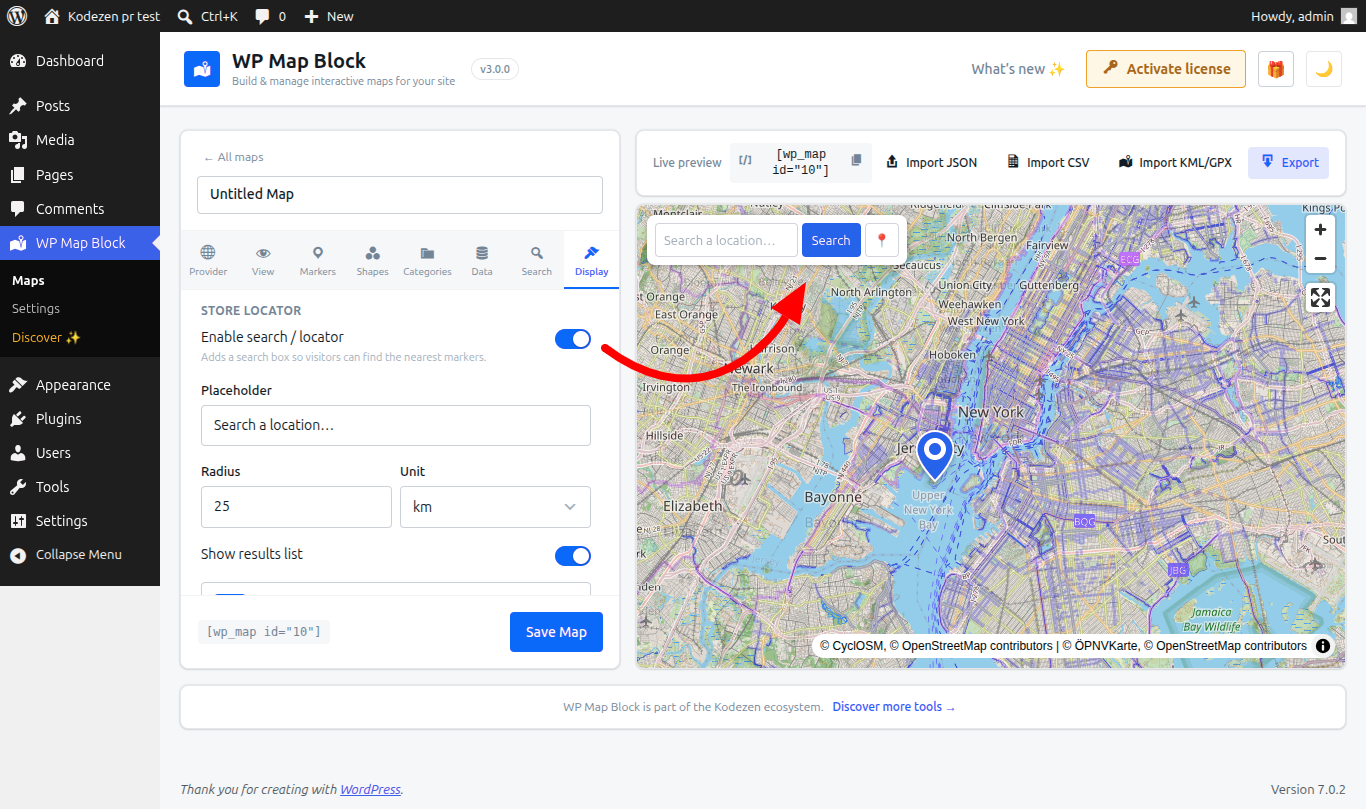This screenshot has width=1366, height=809.
Task: Go back via the All maps link
Action: pos(233,157)
